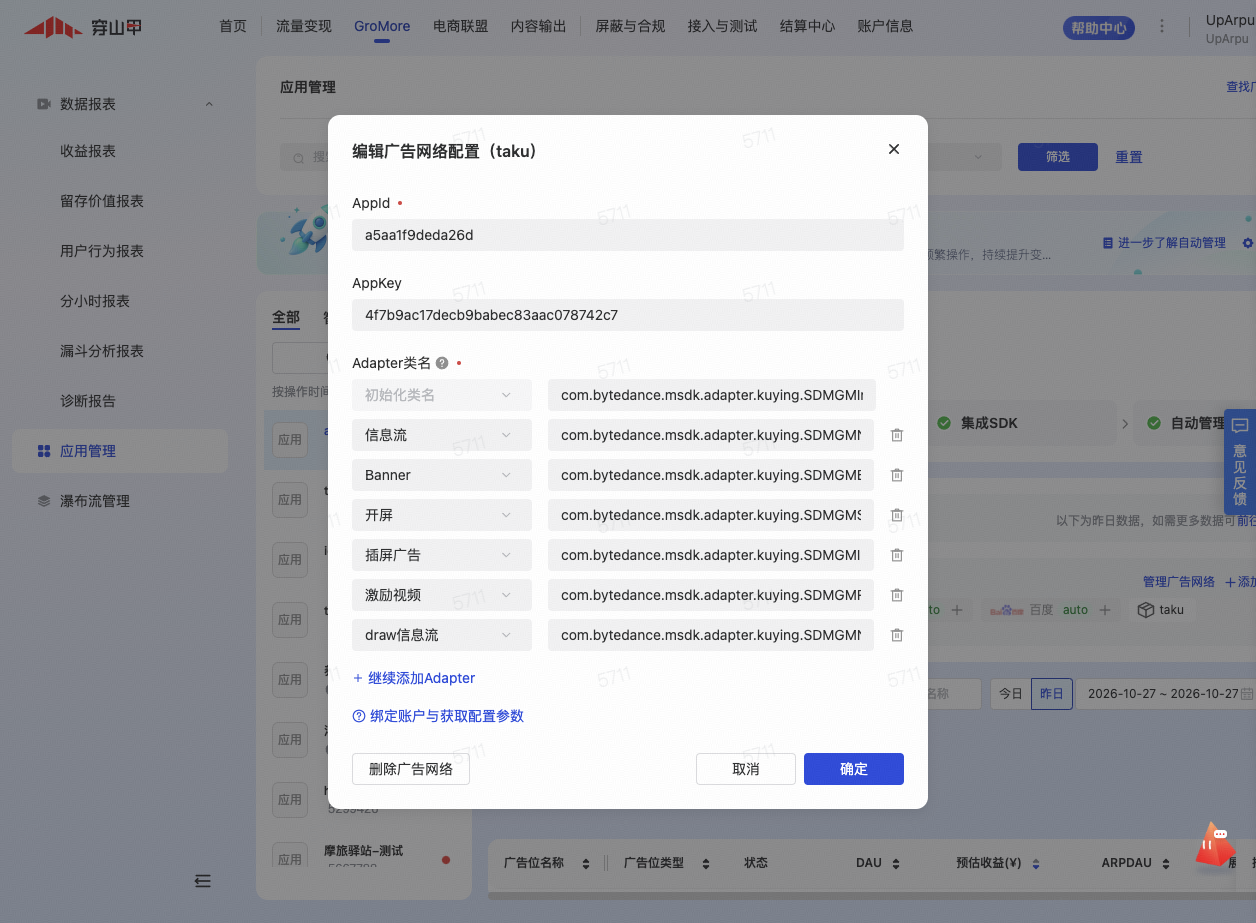Screen dimensions: 1256x923
Task: Click the 管理广告网络 link
Action: pos(1179,581)
